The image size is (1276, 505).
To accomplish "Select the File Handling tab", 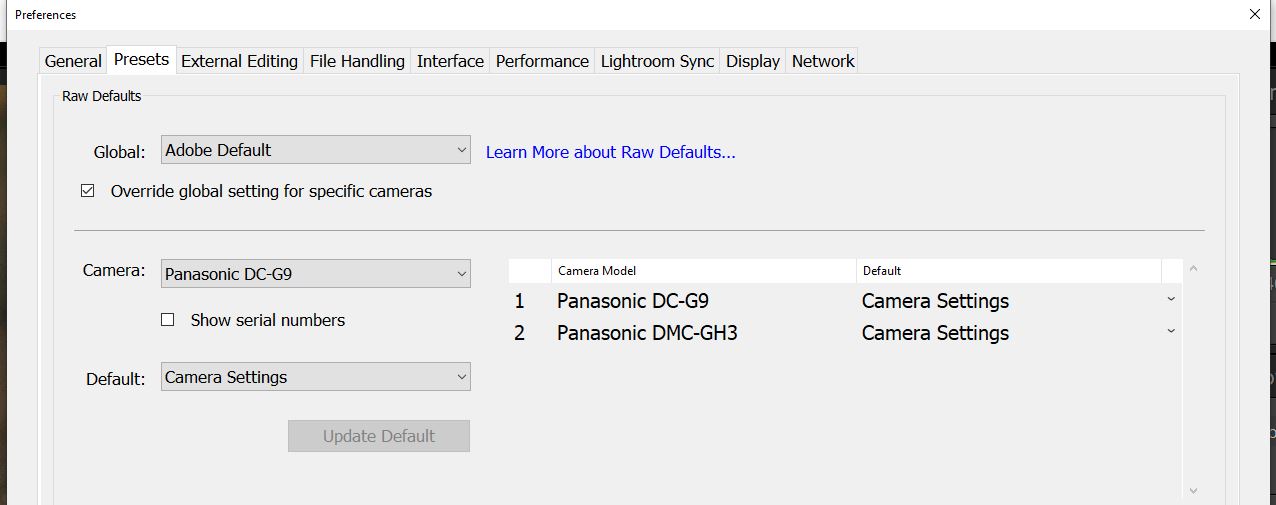I will pos(357,61).
